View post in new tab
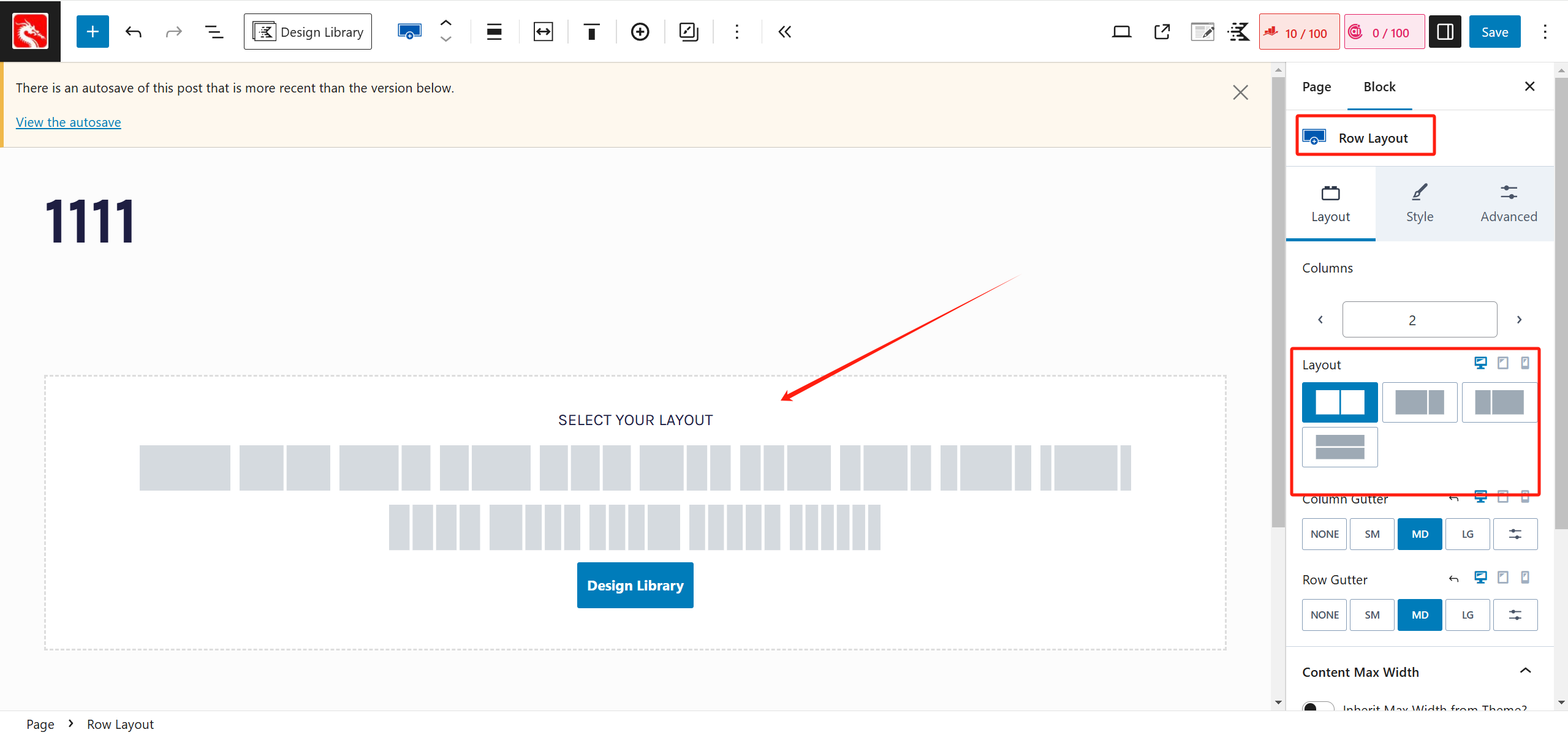The width and height of the screenshot is (1568, 735). coord(1162,31)
